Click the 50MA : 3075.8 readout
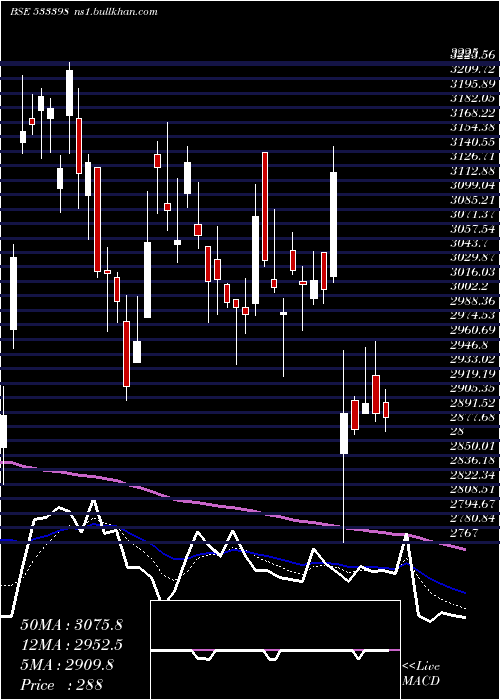 (x=71, y=625)
